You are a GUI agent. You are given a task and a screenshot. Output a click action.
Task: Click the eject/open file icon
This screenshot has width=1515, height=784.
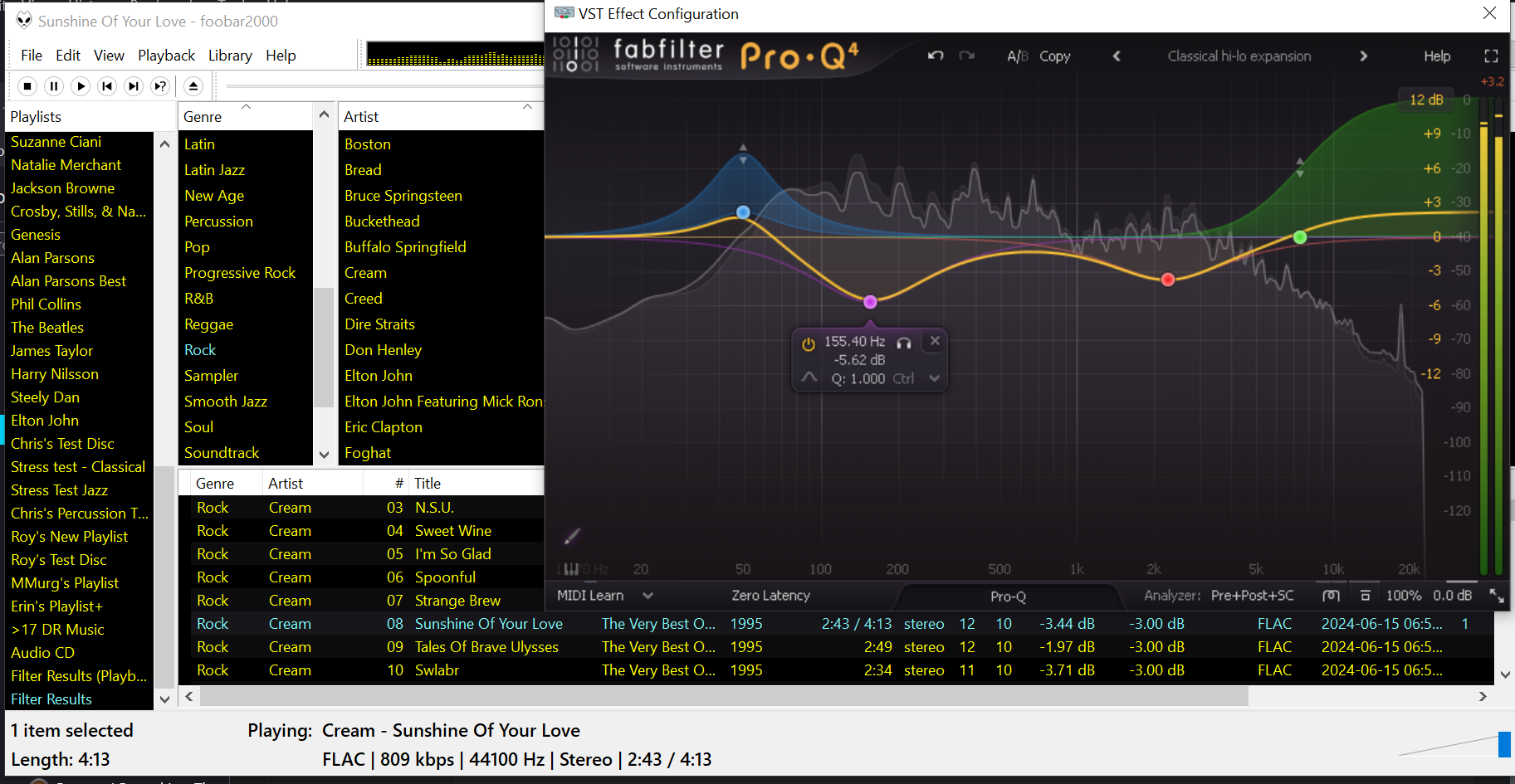tap(193, 86)
